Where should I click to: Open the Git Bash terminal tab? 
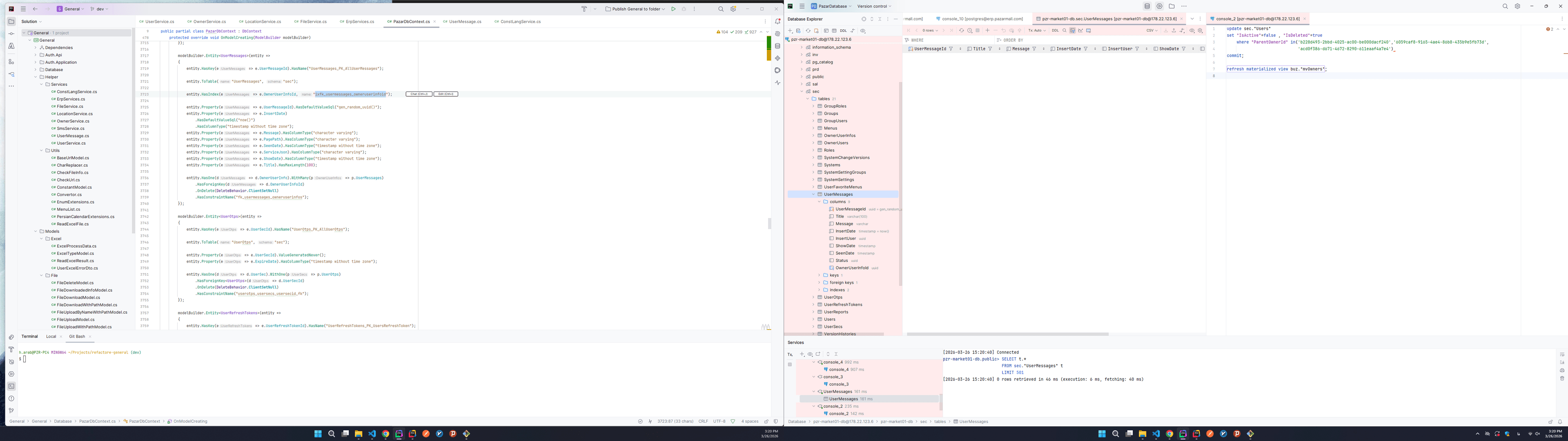coord(77,336)
